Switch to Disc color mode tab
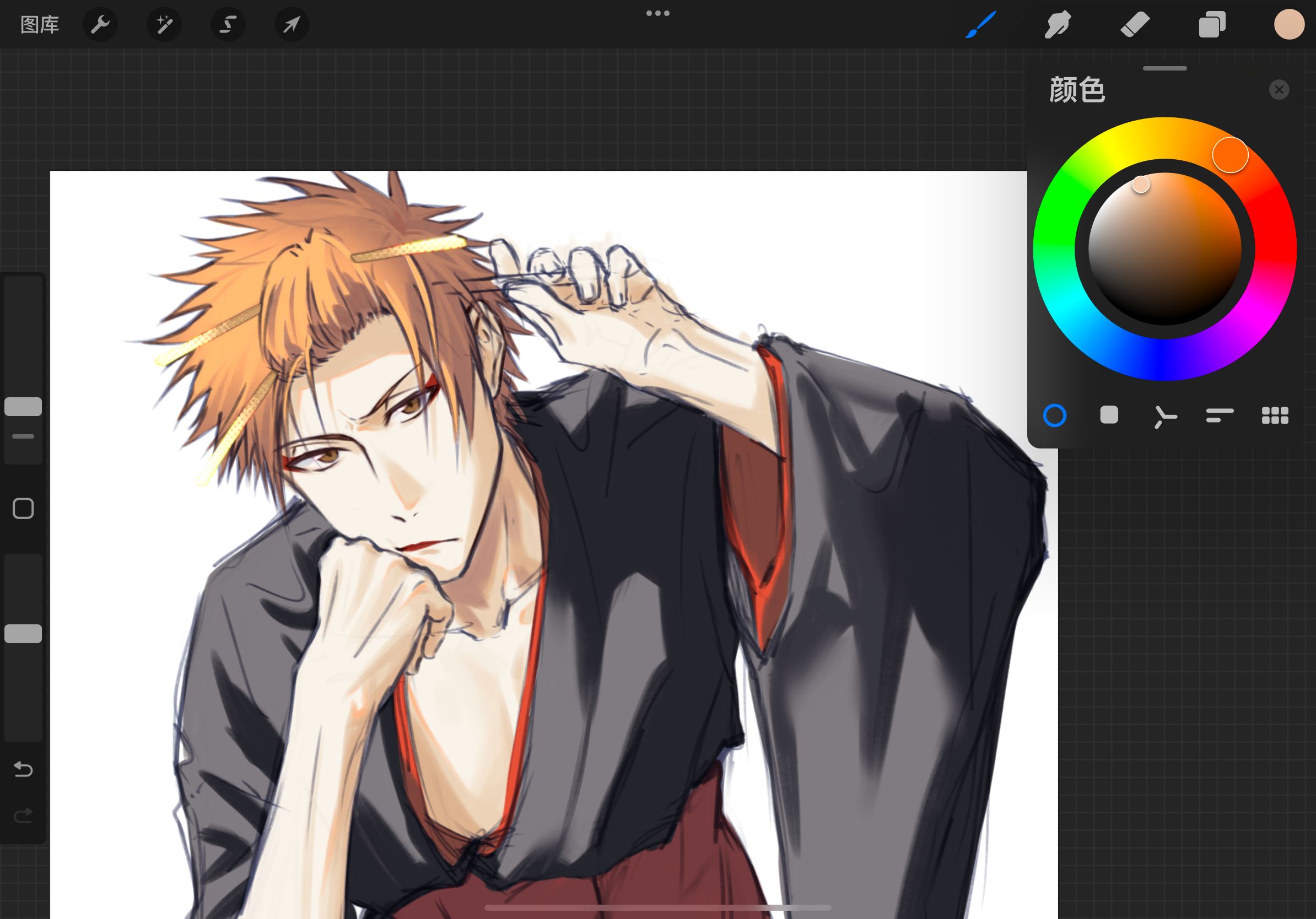 [1055, 415]
